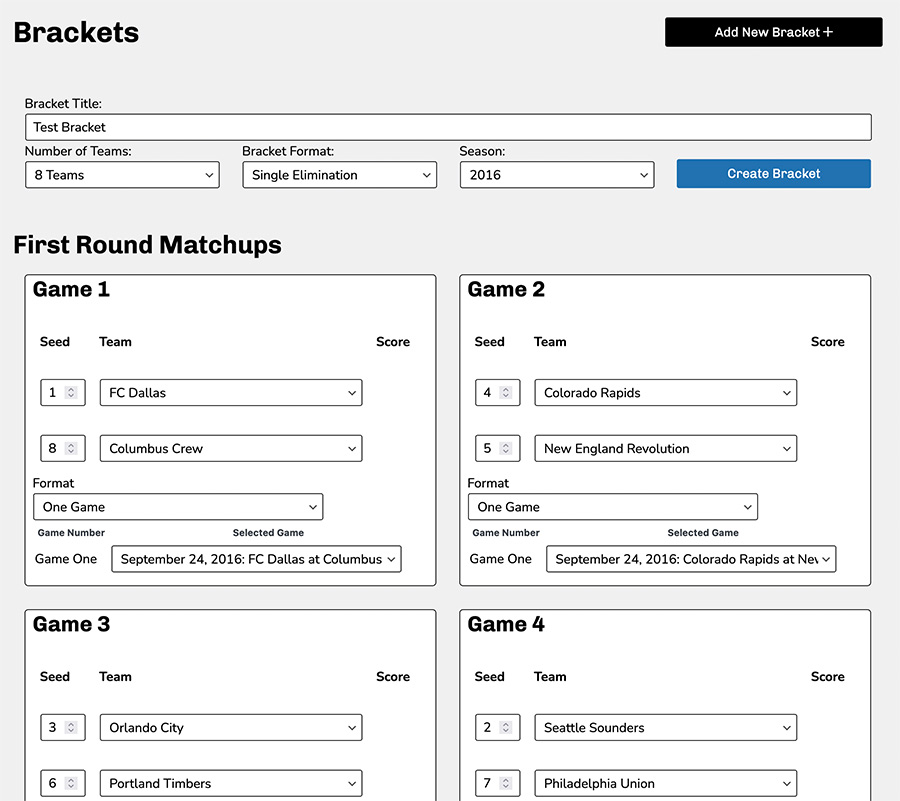Open the Bracket Format dropdown
900x801 pixels.
coord(339,175)
